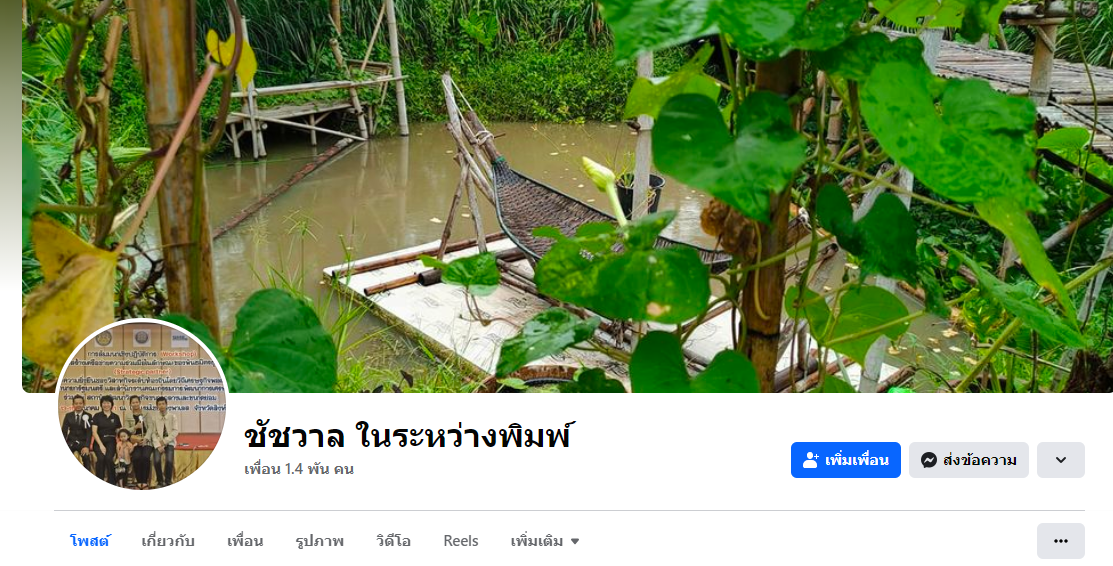Open the circular profile picture

click(x=142, y=404)
